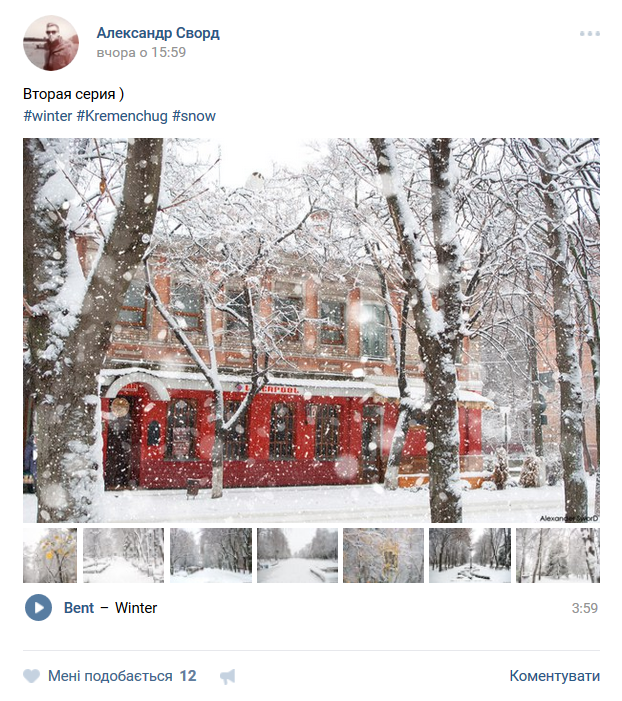Open sixth thumbnail of tree-lined path
The image size is (622, 701).
click(x=470, y=555)
